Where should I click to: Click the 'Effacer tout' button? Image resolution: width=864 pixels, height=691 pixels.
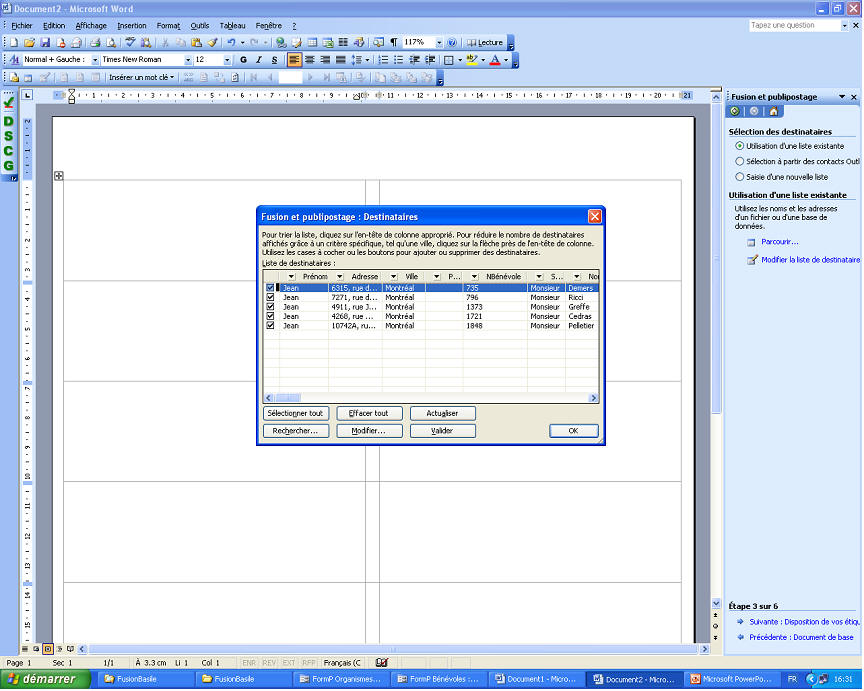coord(369,413)
